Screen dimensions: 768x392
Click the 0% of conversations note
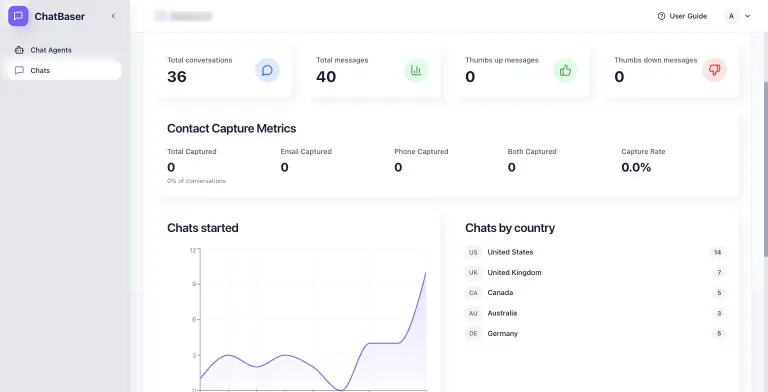[196, 181]
